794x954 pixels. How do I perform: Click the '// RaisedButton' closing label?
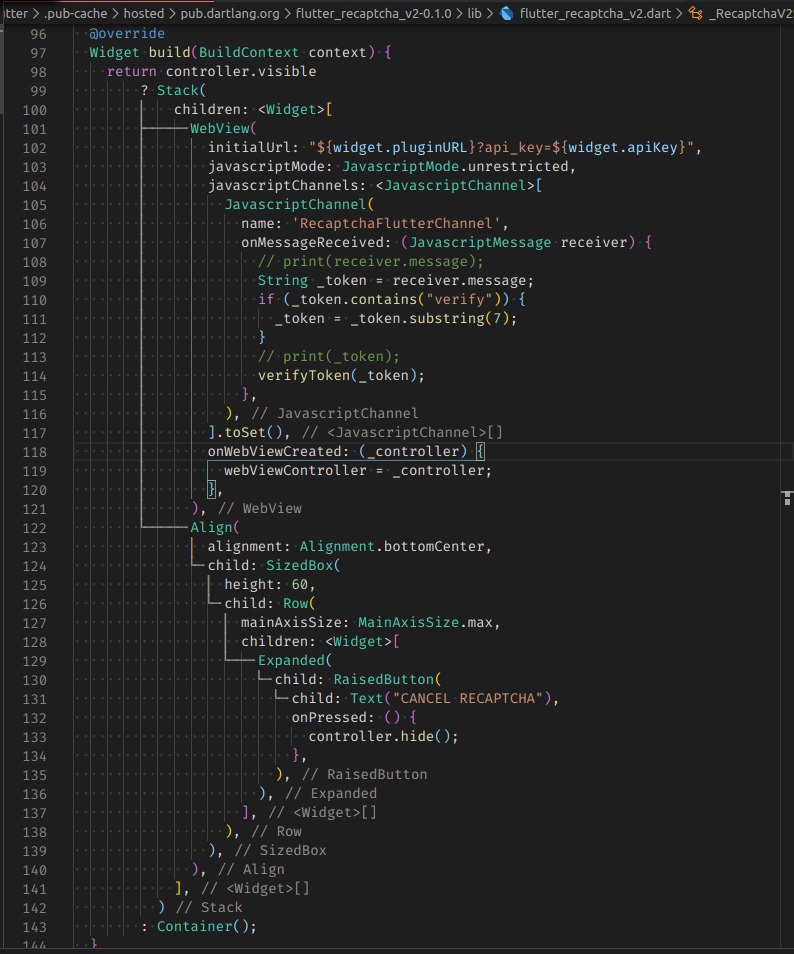tap(365, 775)
